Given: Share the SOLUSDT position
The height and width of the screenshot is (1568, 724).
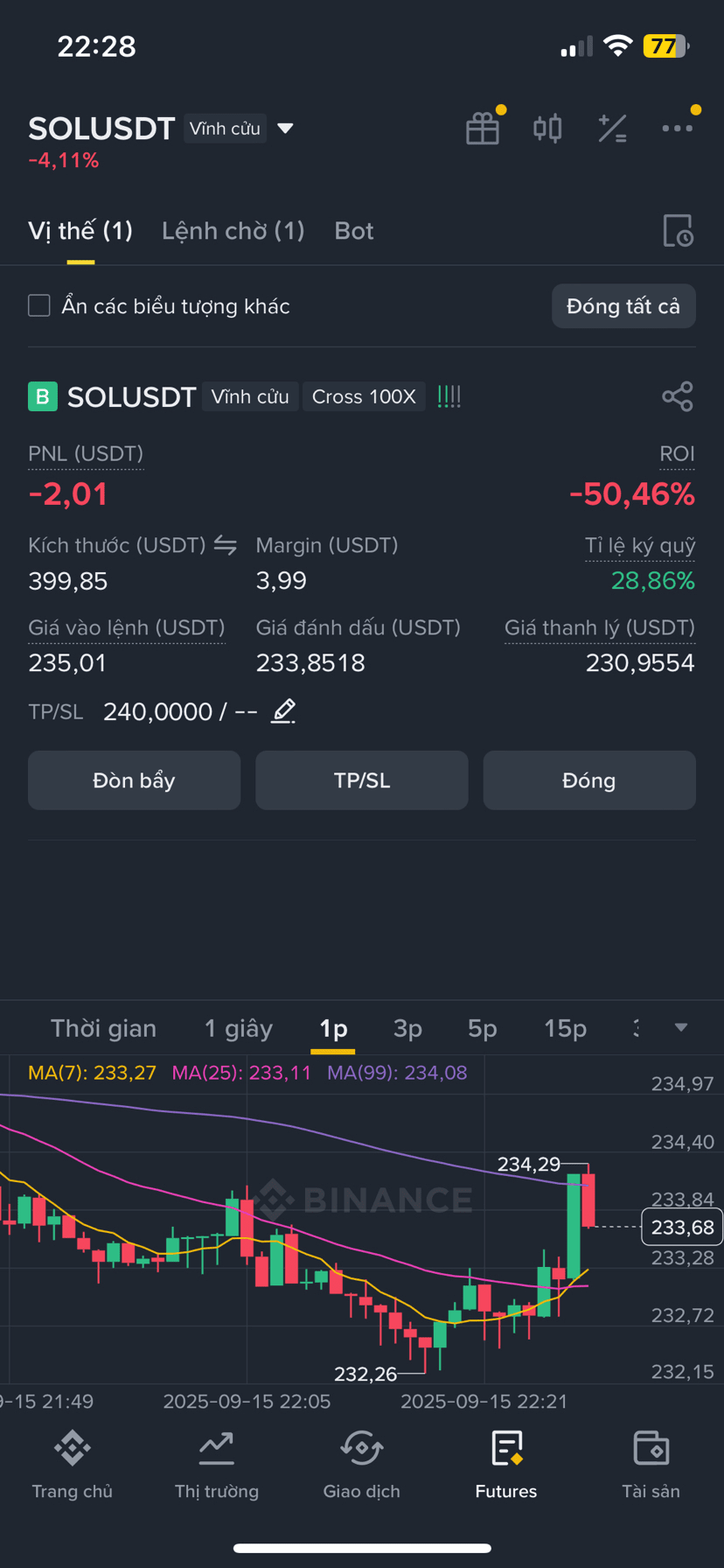Looking at the screenshot, I should [x=678, y=396].
